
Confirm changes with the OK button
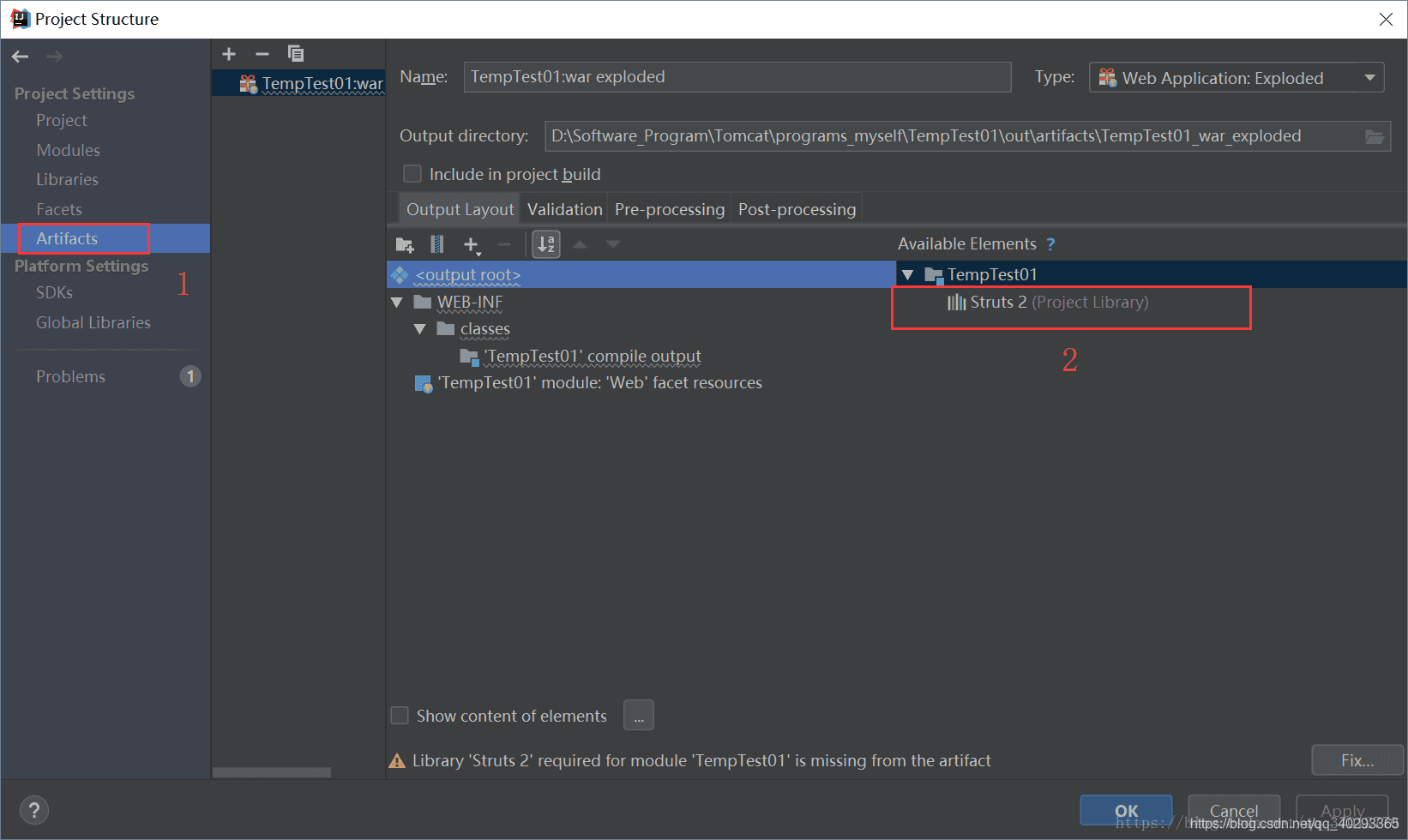[x=1125, y=810]
